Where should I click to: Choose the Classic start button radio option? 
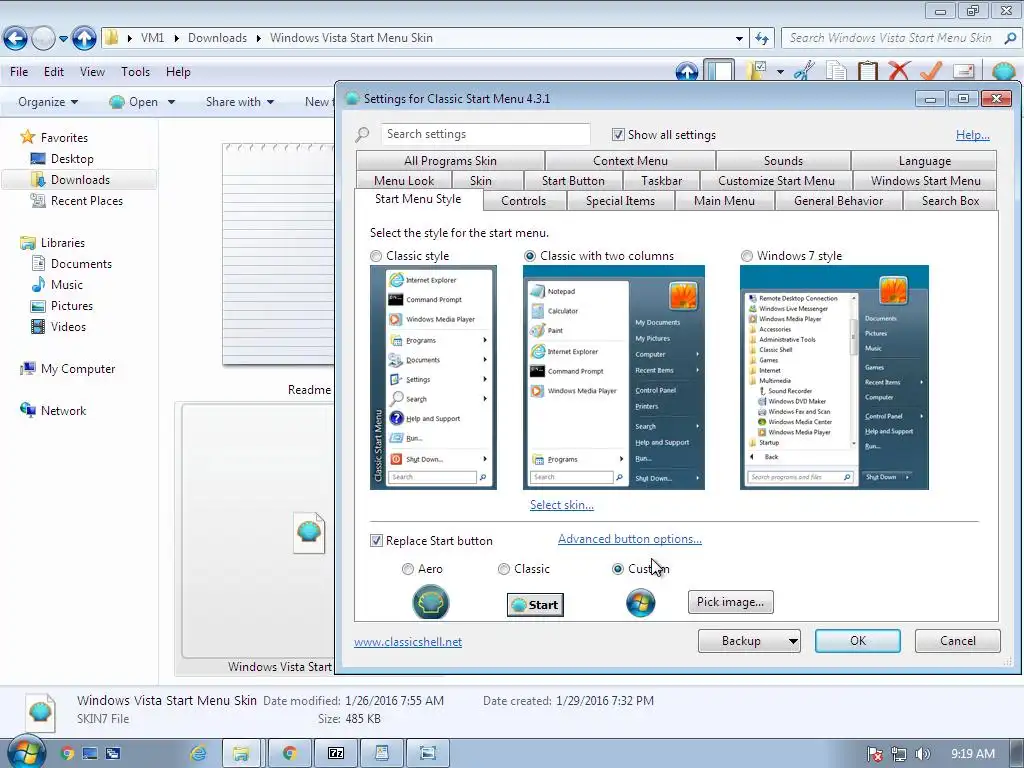tap(504, 569)
